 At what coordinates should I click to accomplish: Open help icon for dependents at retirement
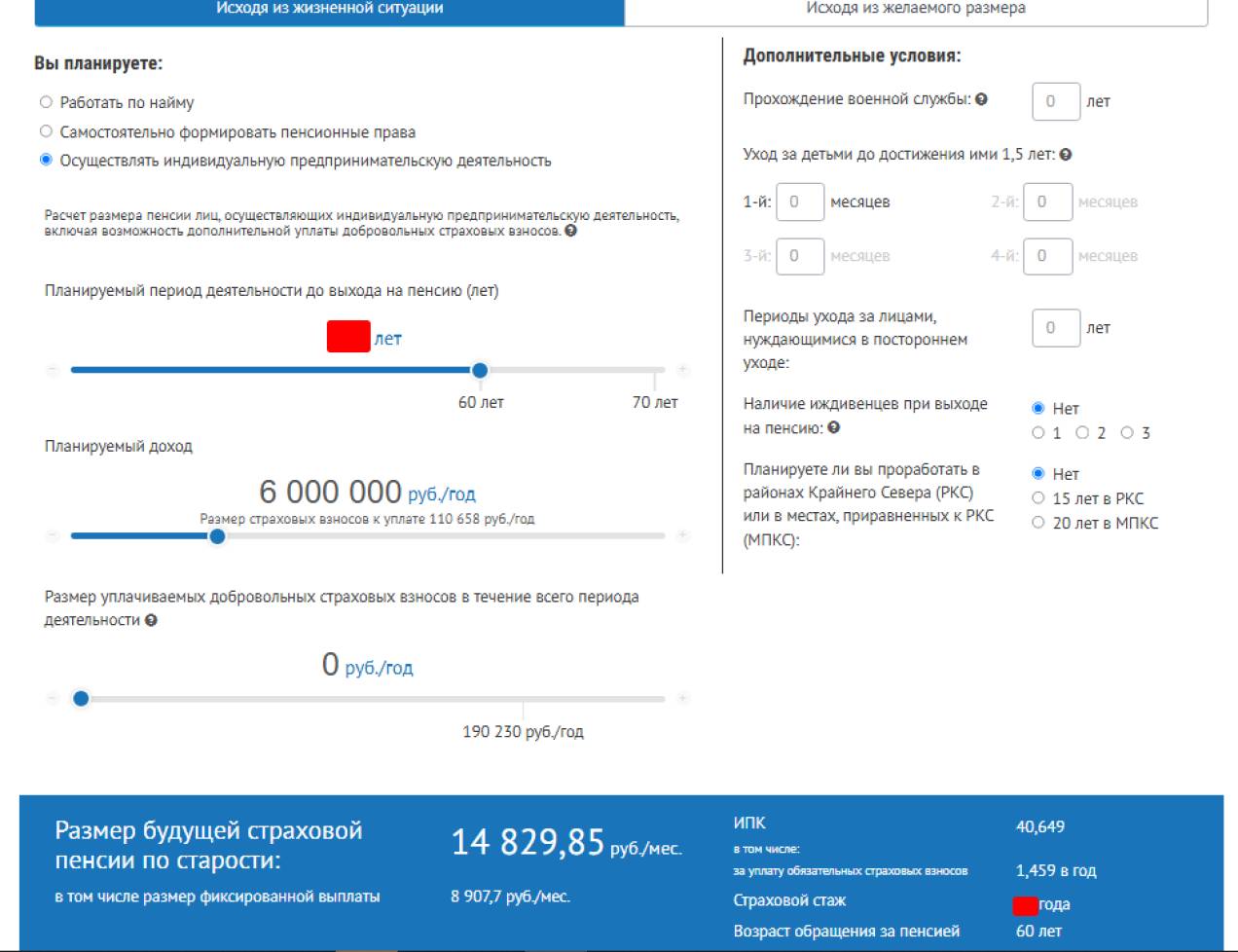[x=834, y=427]
